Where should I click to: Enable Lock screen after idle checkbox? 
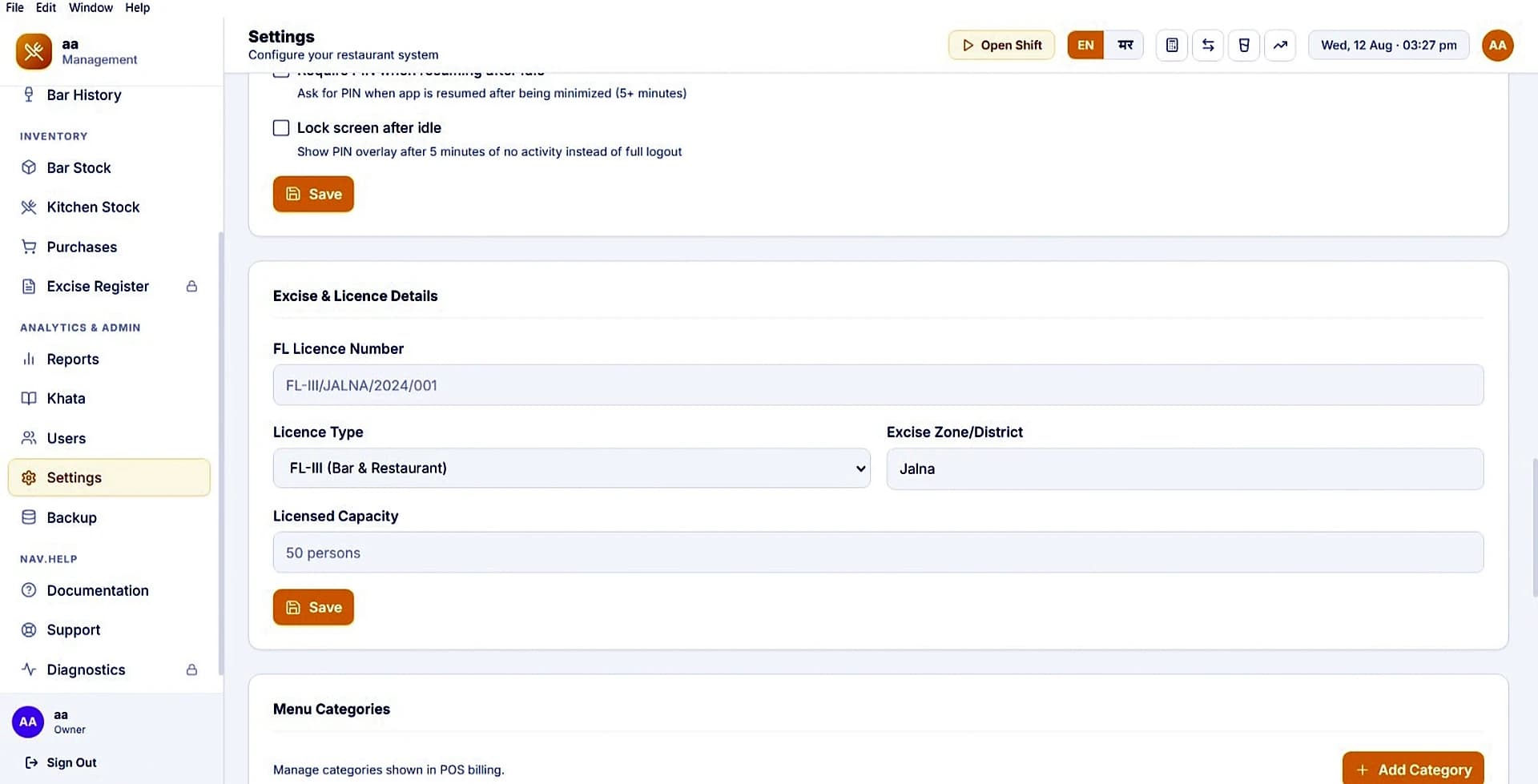[x=281, y=128]
